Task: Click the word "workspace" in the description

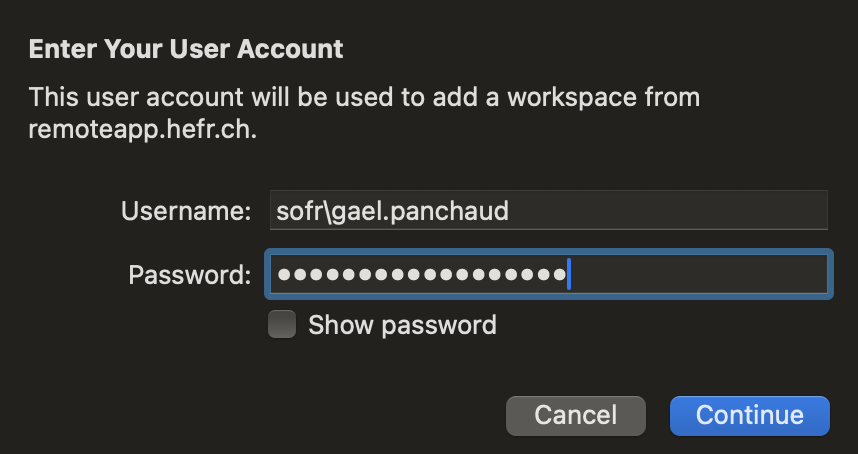Action: pyautogui.click(x=572, y=98)
